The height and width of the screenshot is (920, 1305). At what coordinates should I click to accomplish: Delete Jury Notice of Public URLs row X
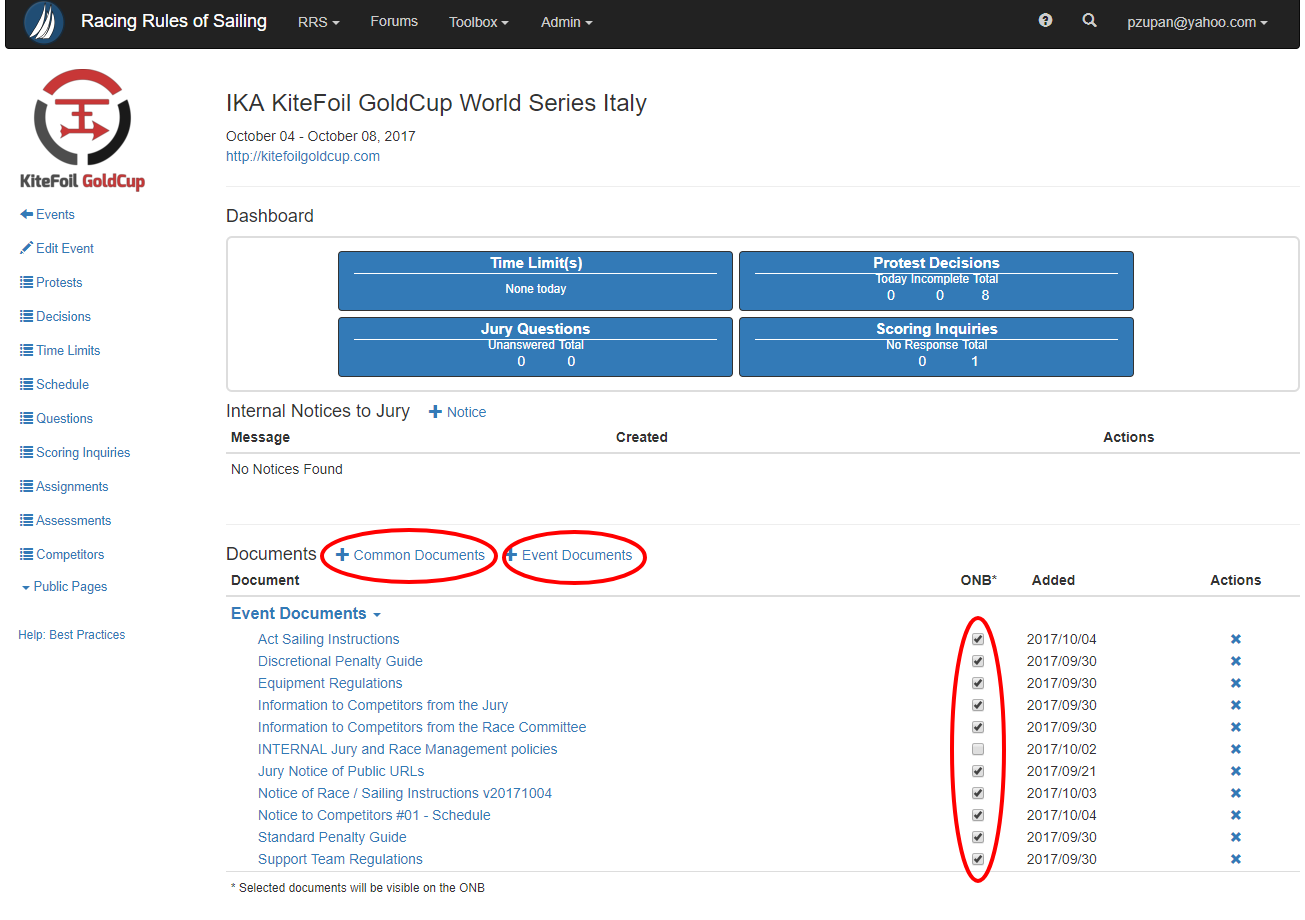1235,771
